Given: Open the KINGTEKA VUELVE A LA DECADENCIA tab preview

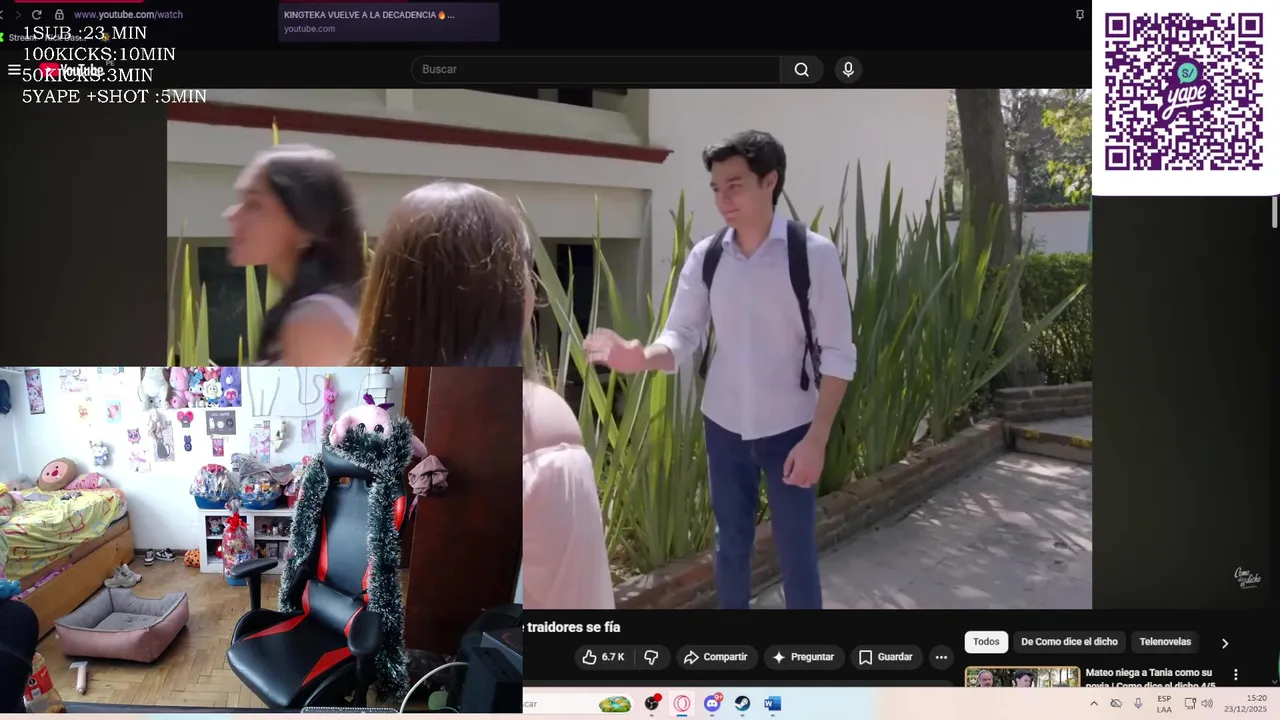Looking at the screenshot, I should (x=389, y=22).
